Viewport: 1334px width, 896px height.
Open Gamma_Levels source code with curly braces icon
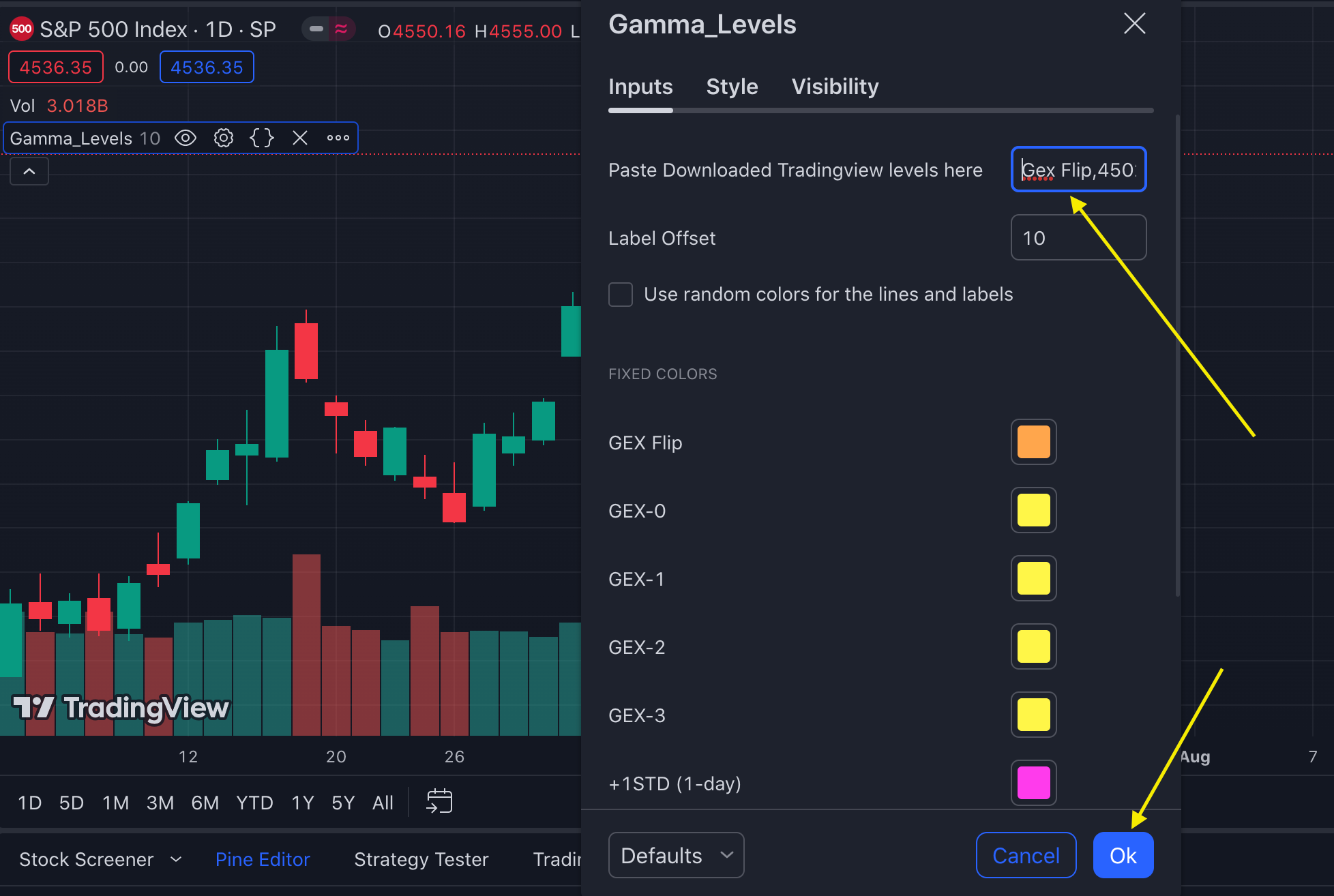261,138
